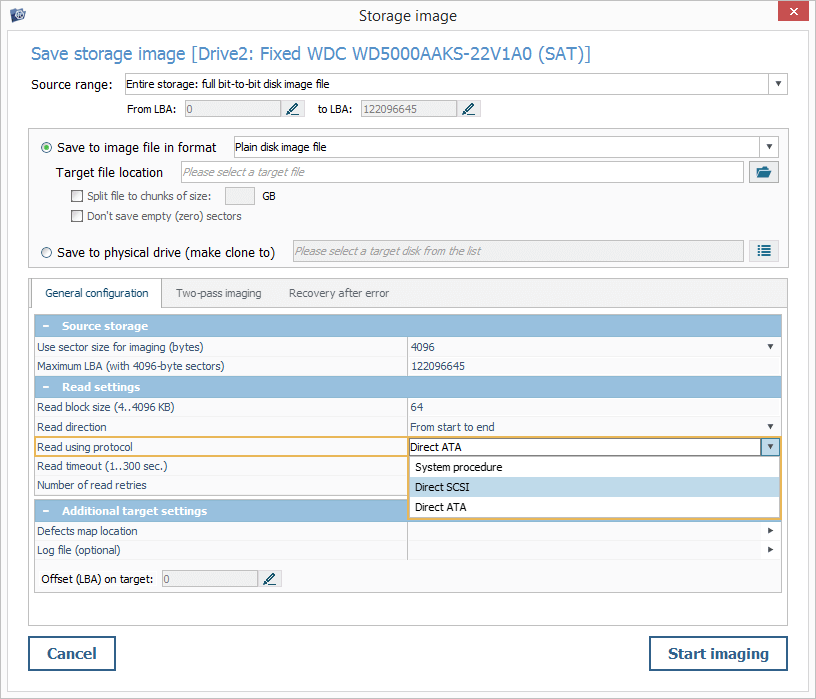The image size is (816, 699).
Task: Expand the Source range dropdown
Action: (x=777, y=84)
